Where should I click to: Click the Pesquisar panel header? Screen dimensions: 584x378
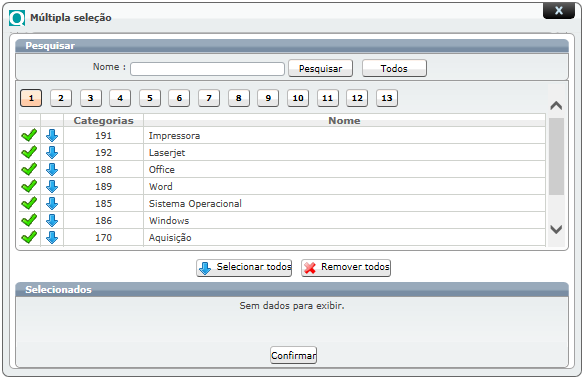point(292,46)
